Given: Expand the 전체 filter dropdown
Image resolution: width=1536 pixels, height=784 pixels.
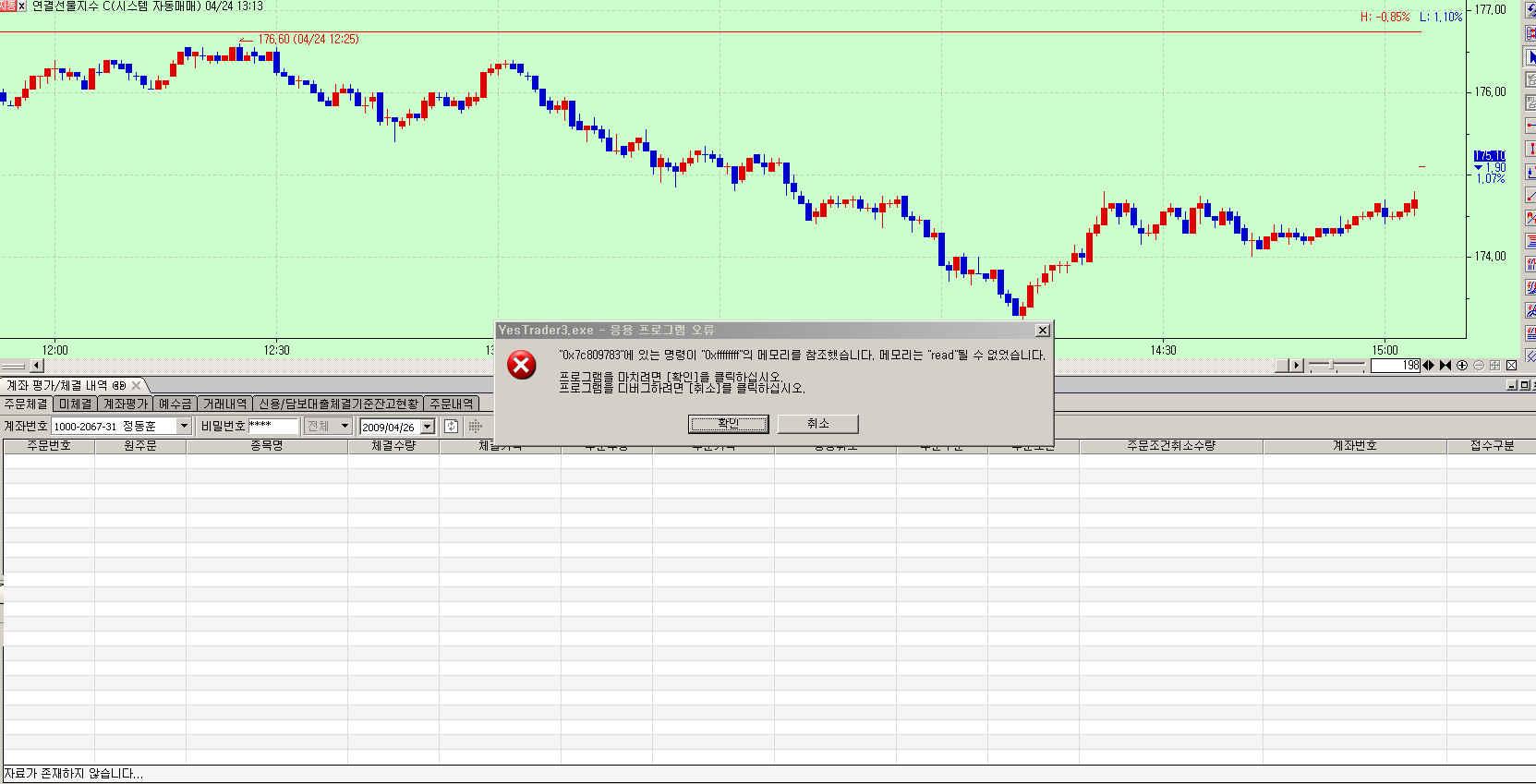Looking at the screenshot, I should click(345, 427).
